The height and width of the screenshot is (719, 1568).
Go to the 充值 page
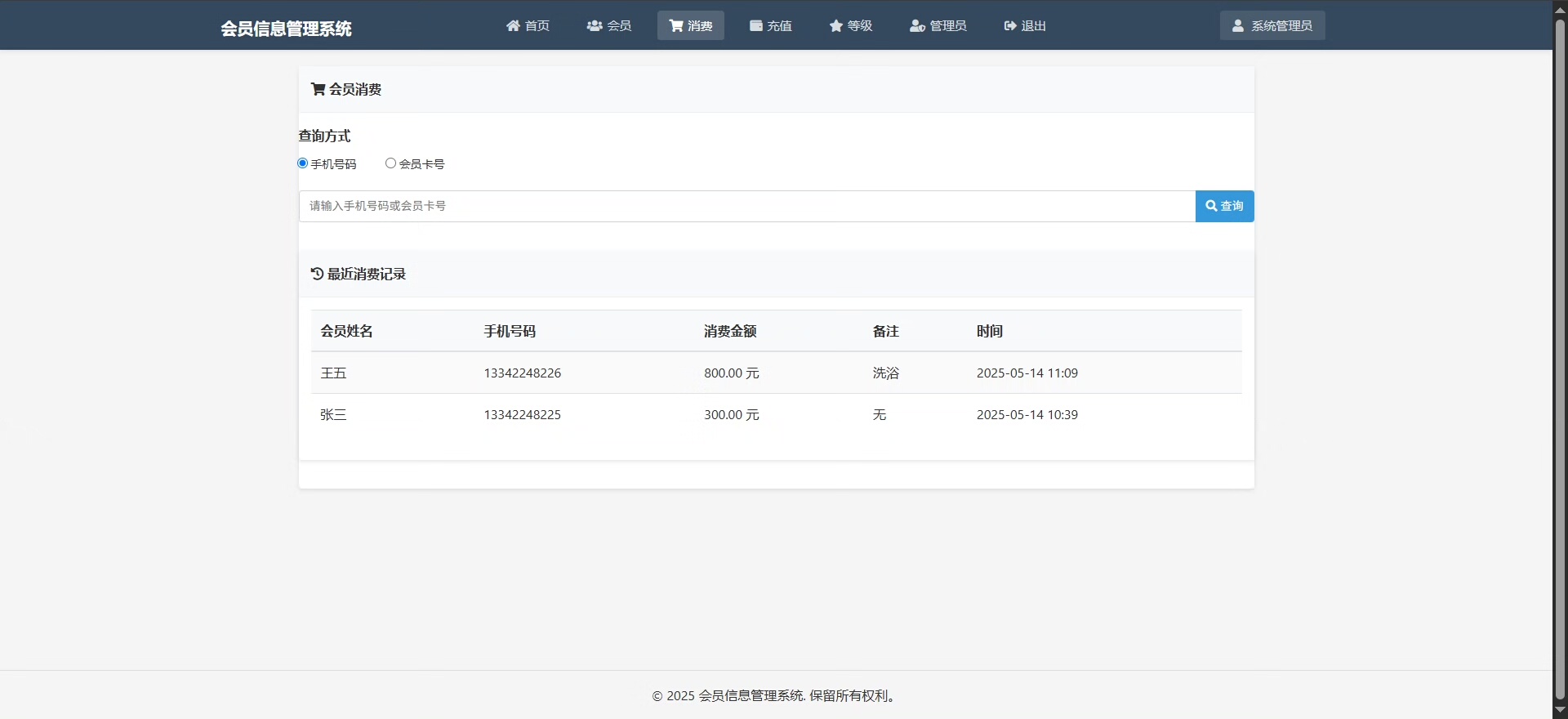[771, 26]
